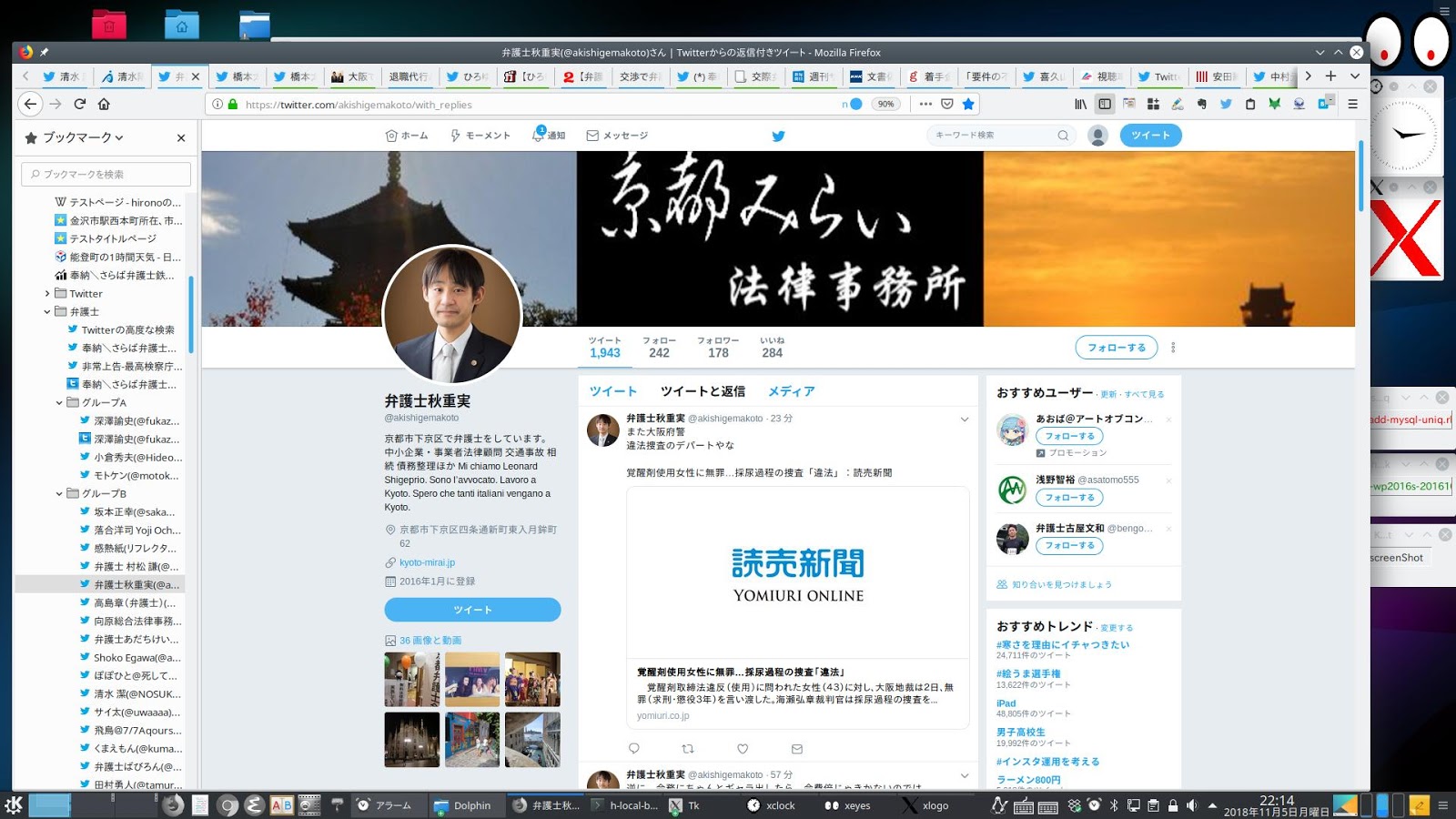Retweet the Yomiuri article tweet
The image size is (1456, 819).
688,749
